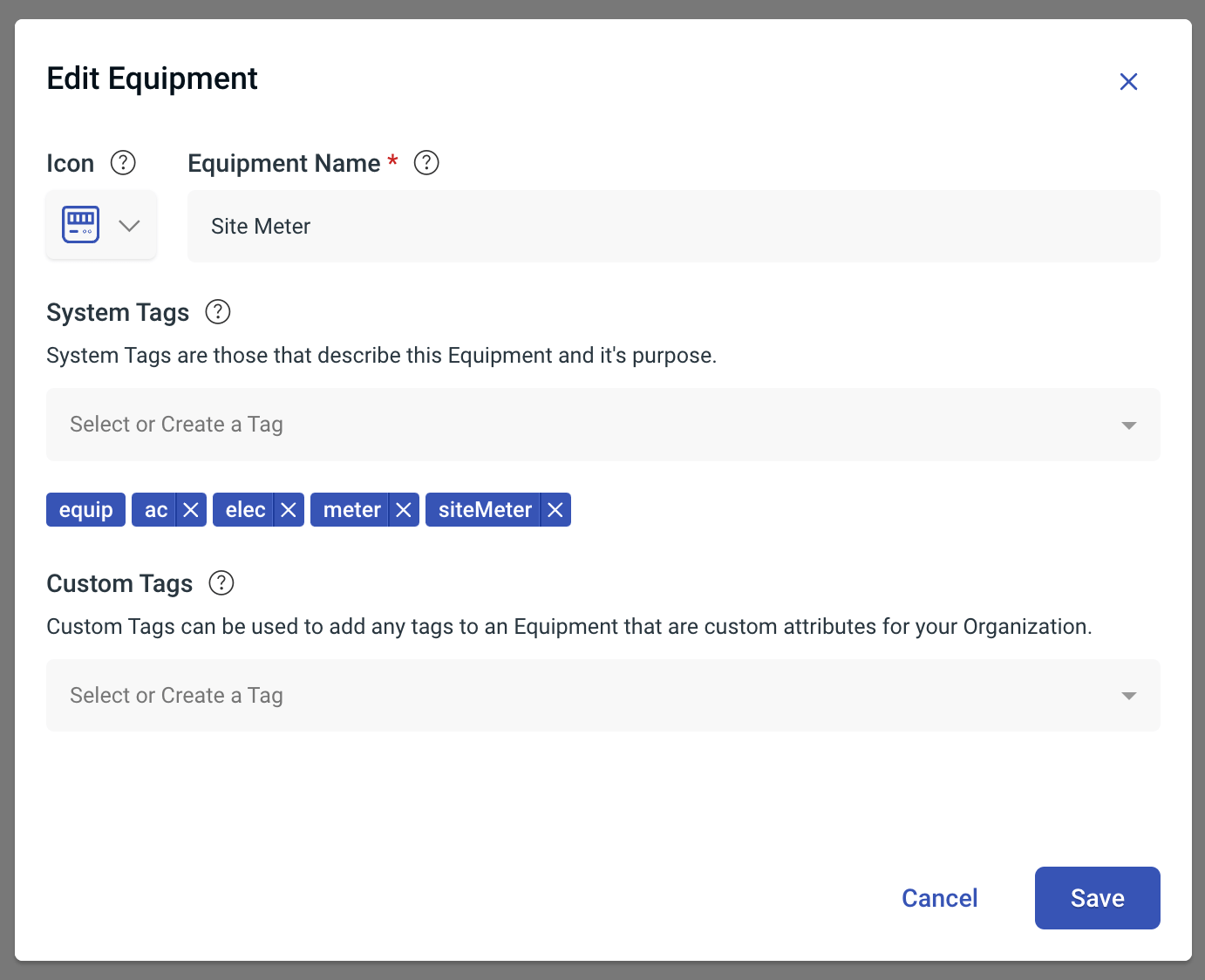Open help for System Tags

pos(218,311)
